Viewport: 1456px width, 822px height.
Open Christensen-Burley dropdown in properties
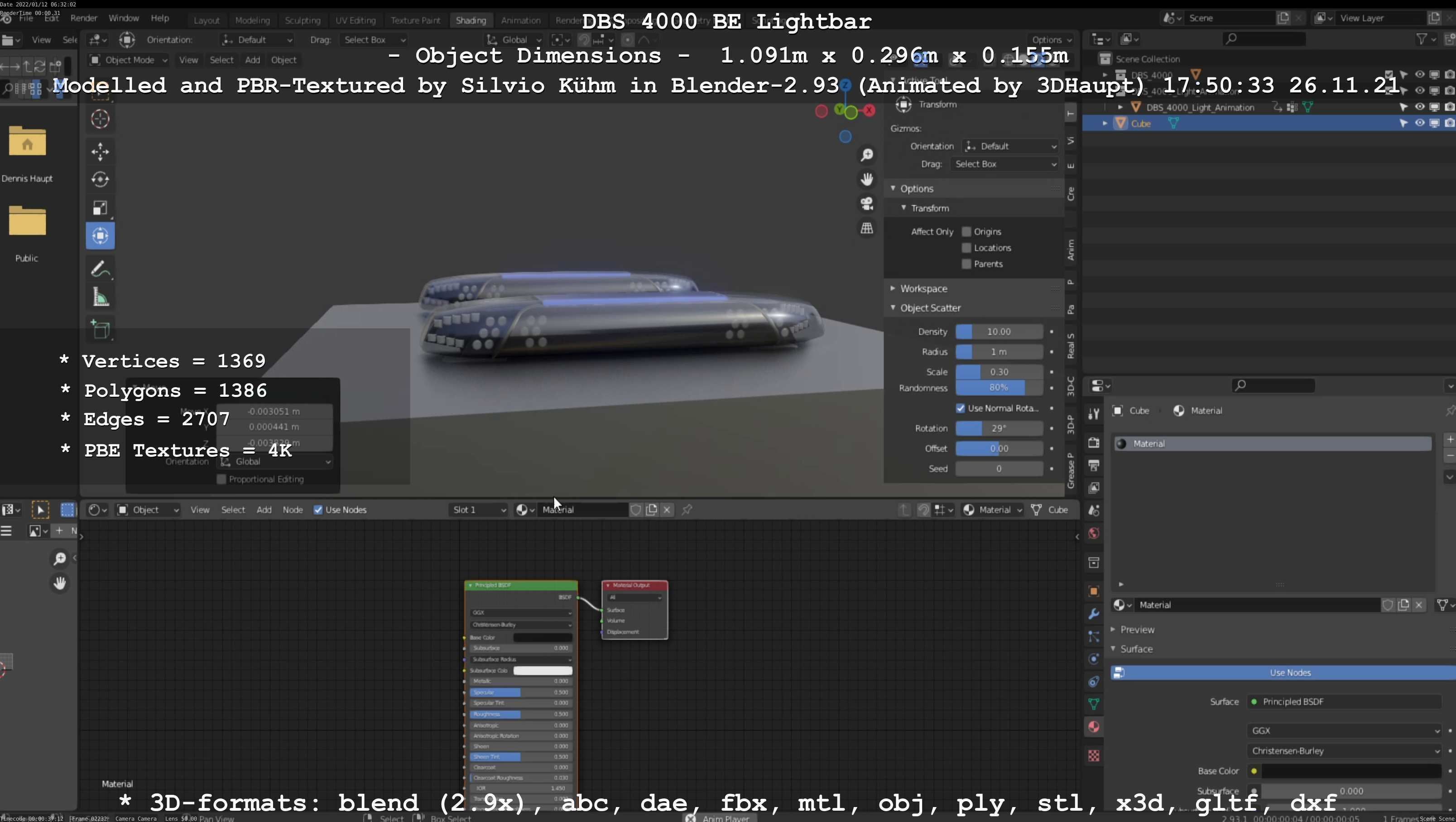[1344, 751]
